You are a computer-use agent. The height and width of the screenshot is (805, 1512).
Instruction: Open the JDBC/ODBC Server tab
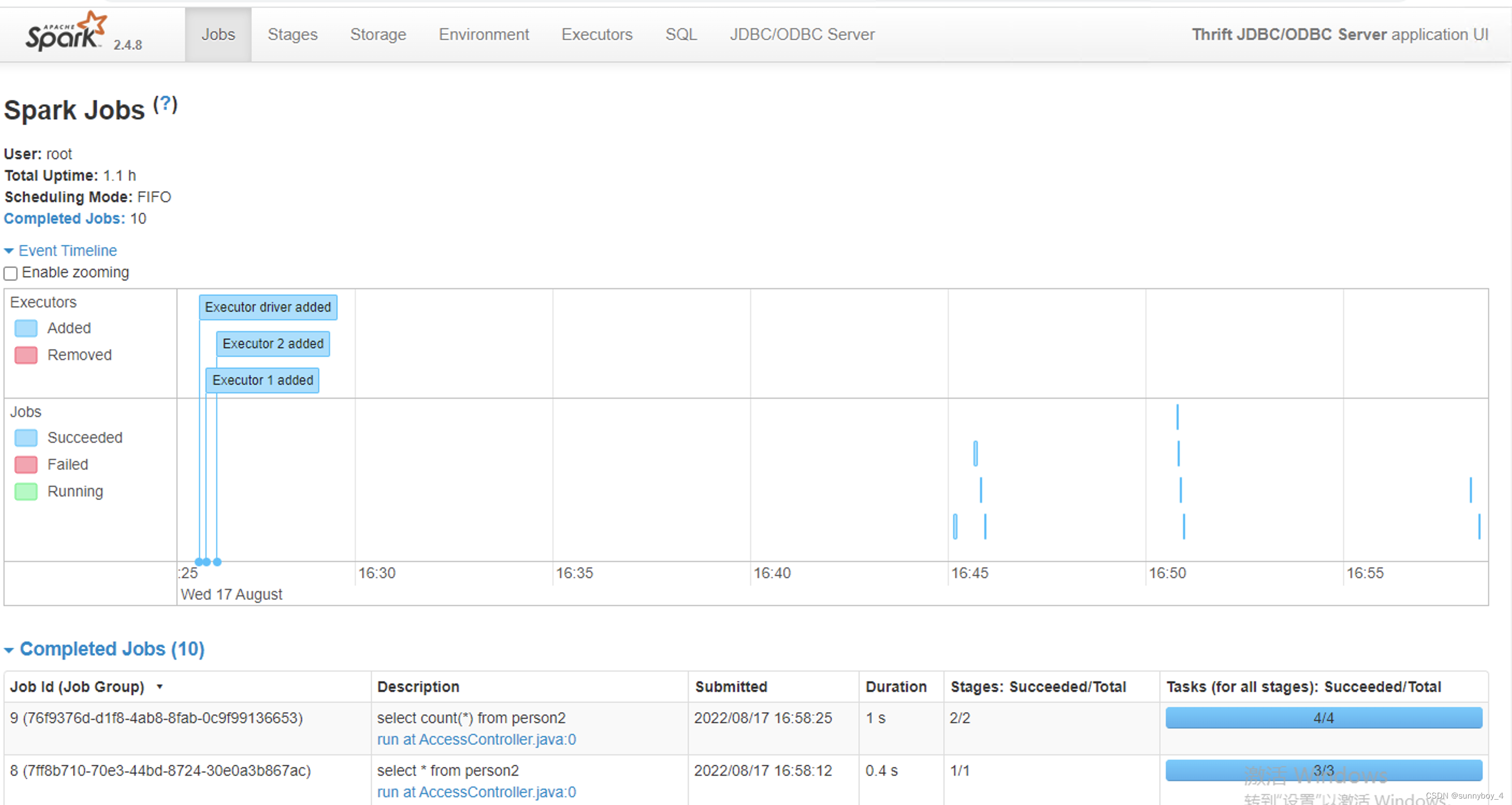point(802,34)
